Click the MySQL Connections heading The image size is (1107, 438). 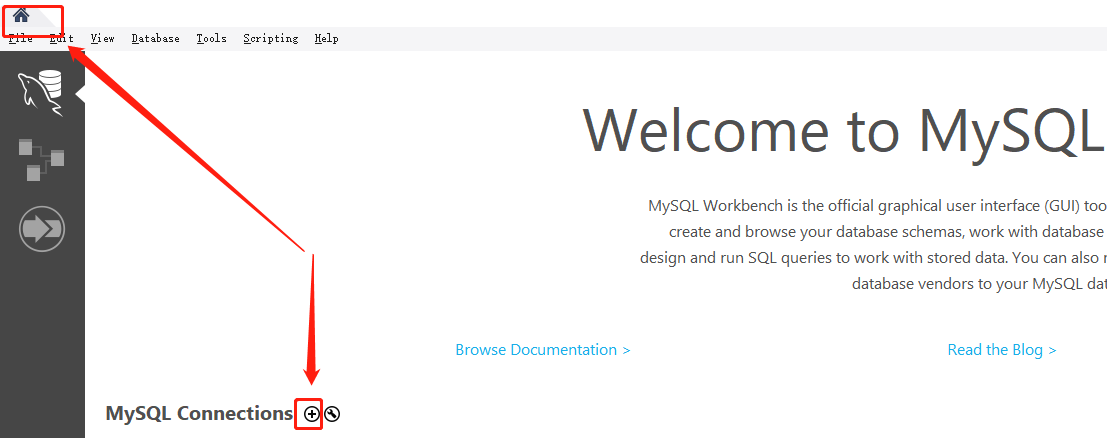point(199,413)
